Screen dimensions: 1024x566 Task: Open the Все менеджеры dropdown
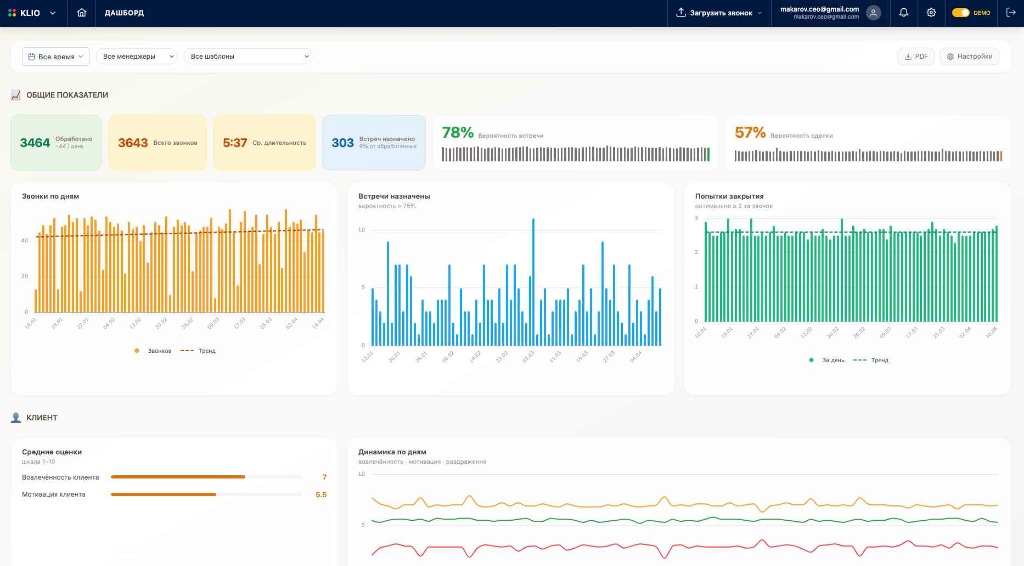point(136,57)
